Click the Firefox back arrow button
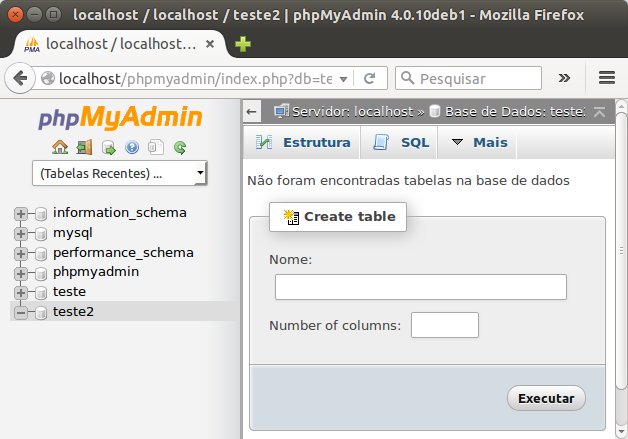 (19, 78)
